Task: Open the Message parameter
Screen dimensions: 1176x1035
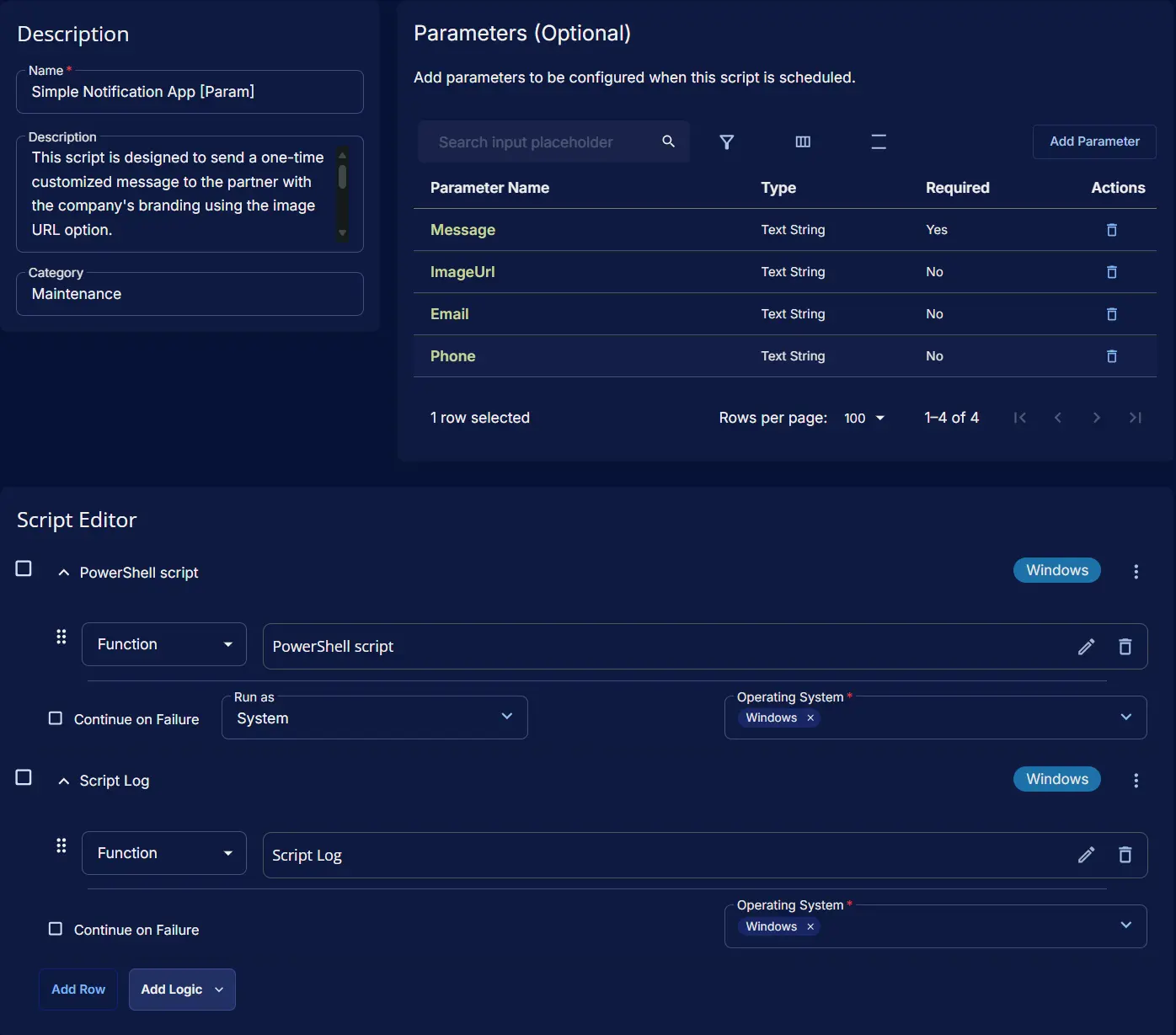Action: coord(462,230)
